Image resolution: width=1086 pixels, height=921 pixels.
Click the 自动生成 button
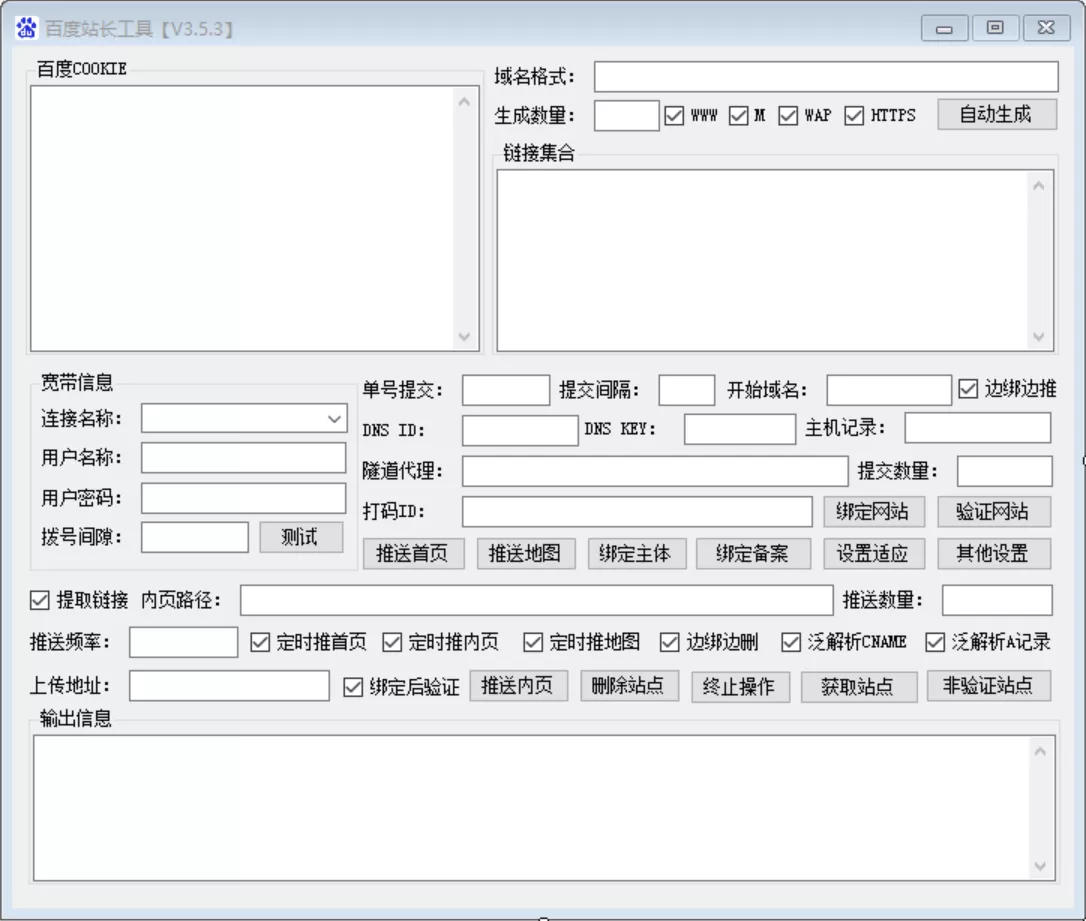point(997,114)
